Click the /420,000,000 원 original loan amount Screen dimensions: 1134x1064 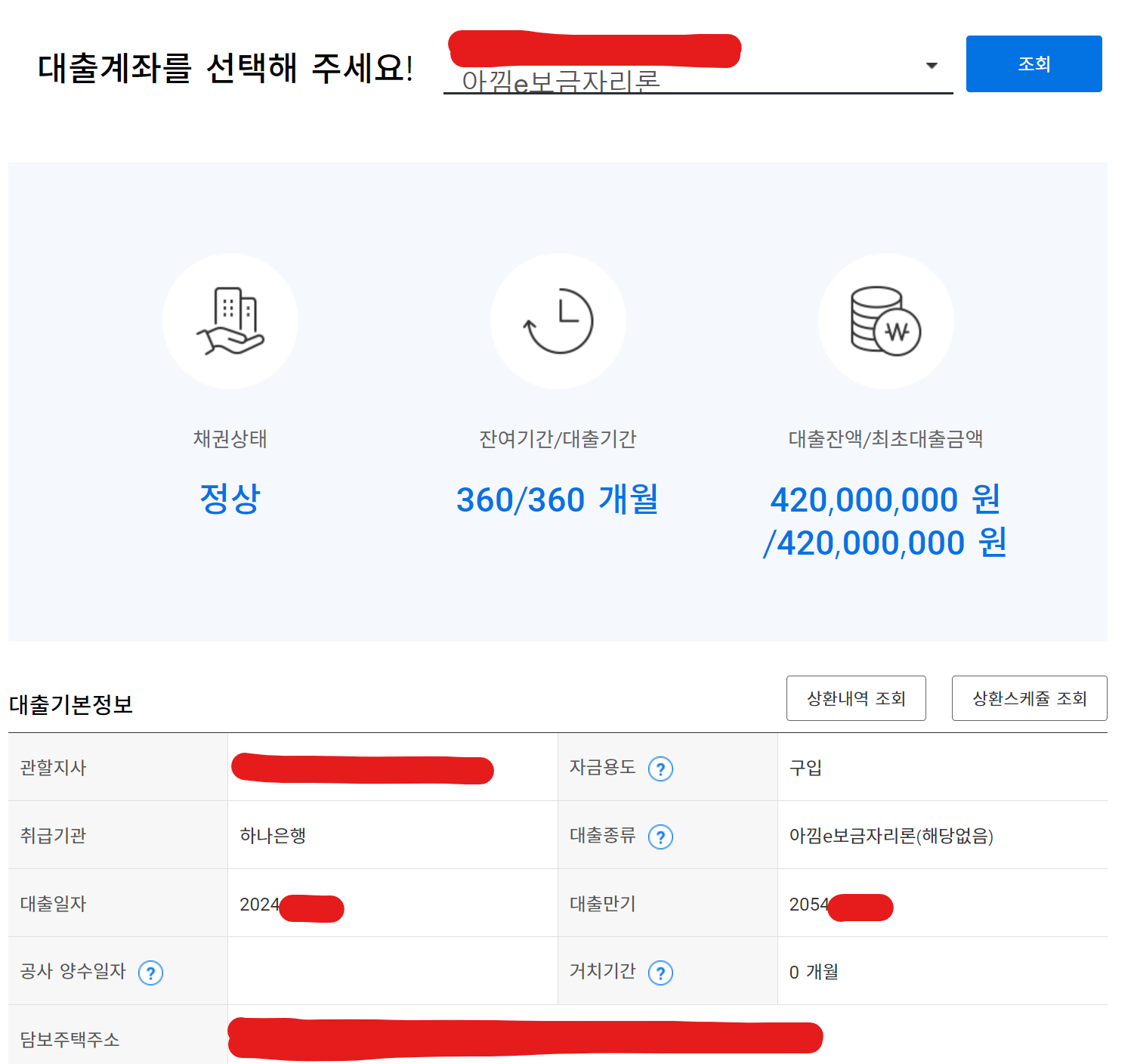pos(885,543)
